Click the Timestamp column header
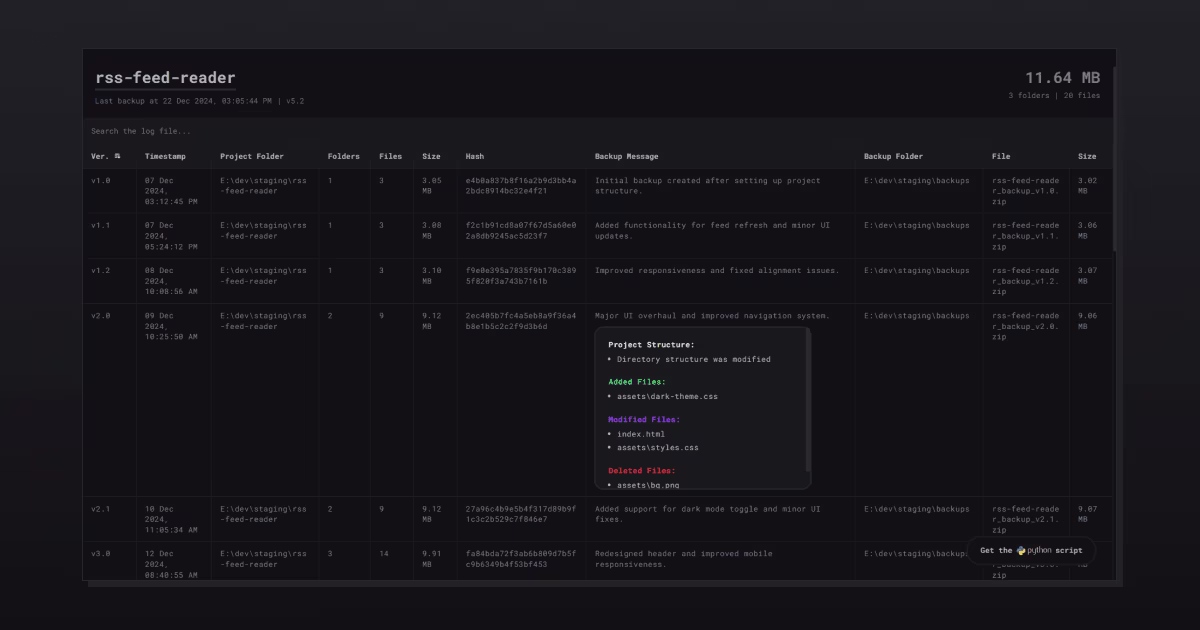 (x=165, y=156)
